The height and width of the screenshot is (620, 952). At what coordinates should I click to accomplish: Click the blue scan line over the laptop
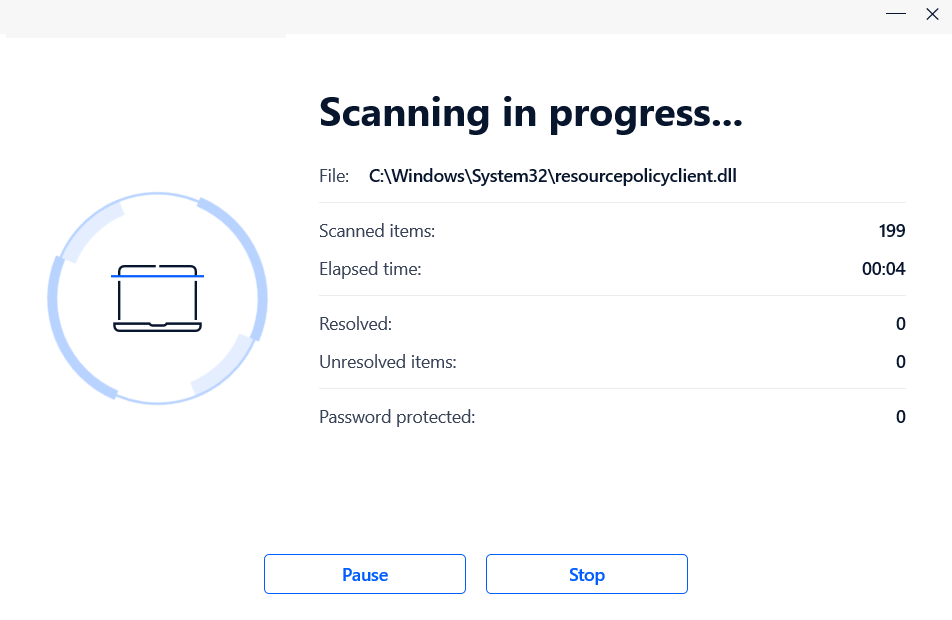[x=157, y=274]
